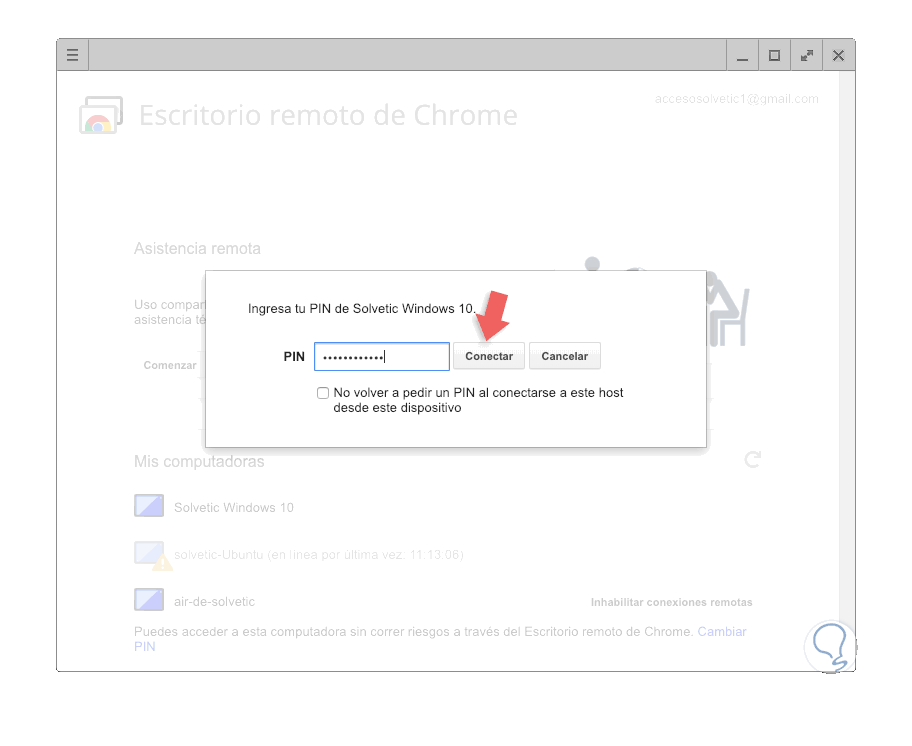The height and width of the screenshot is (746, 912).
Task: Minimize the Chrome Remote Desktop window
Action: click(742, 55)
